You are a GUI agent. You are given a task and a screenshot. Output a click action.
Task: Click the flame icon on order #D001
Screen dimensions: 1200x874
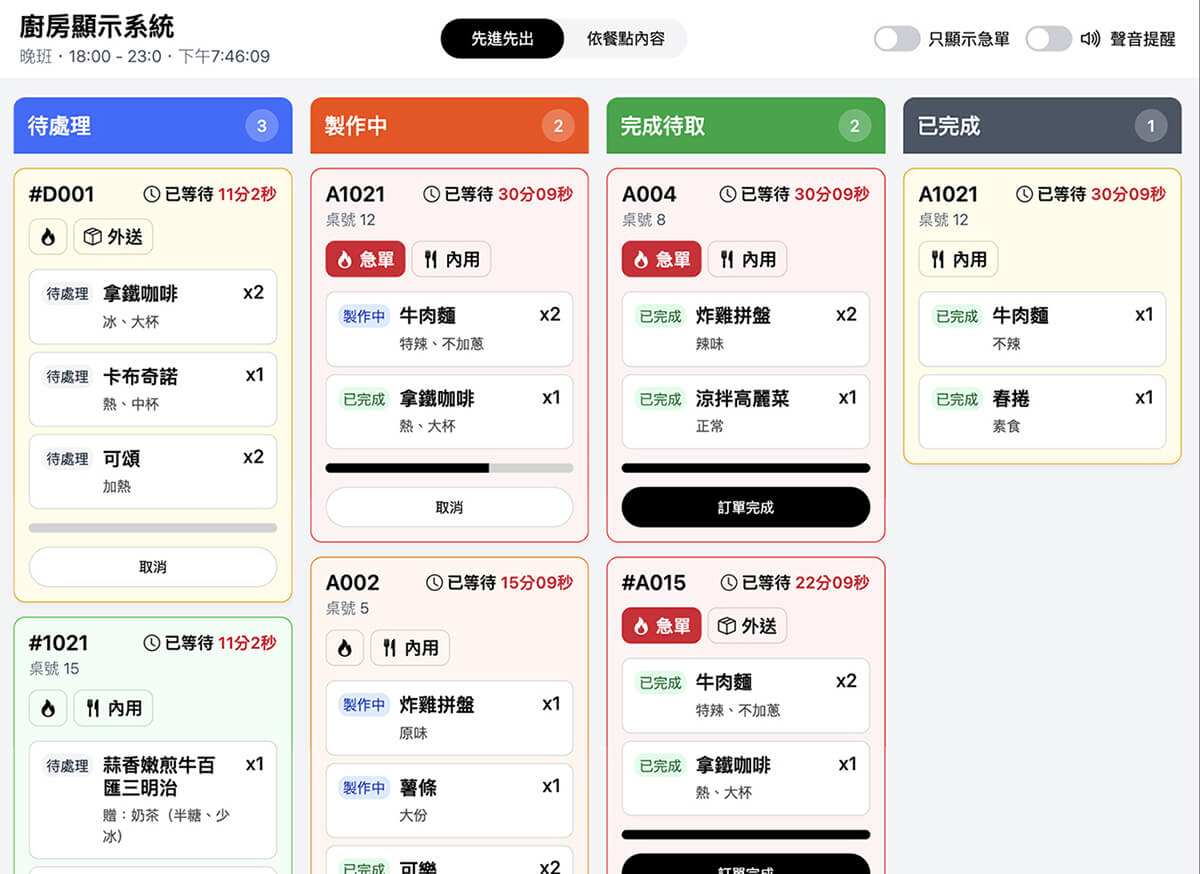(48, 236)
